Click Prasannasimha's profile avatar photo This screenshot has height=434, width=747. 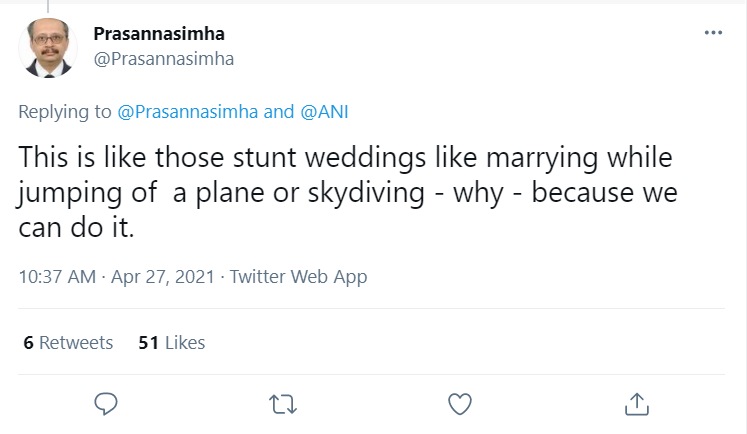pyautogui.click(x=46, y=48)
